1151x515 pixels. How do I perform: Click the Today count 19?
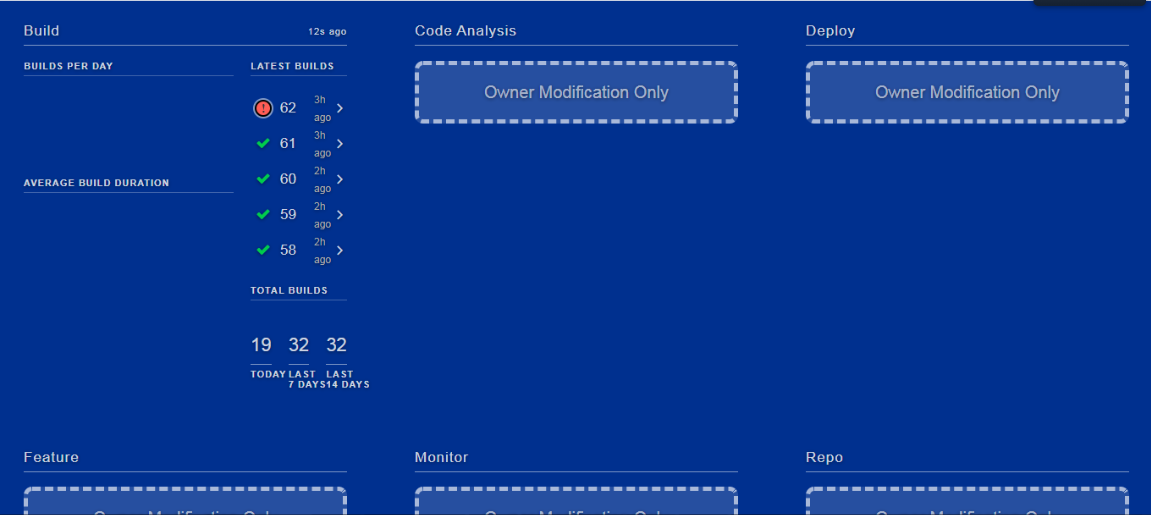[x=261, y=345]
